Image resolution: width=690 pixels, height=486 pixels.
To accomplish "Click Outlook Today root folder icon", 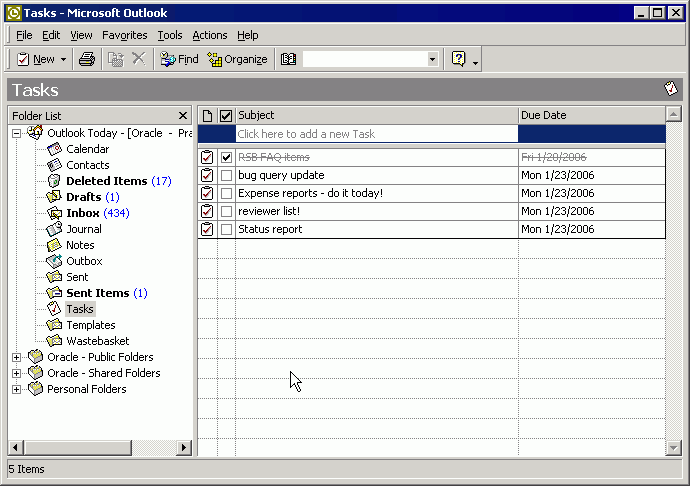I will [35, 132].
